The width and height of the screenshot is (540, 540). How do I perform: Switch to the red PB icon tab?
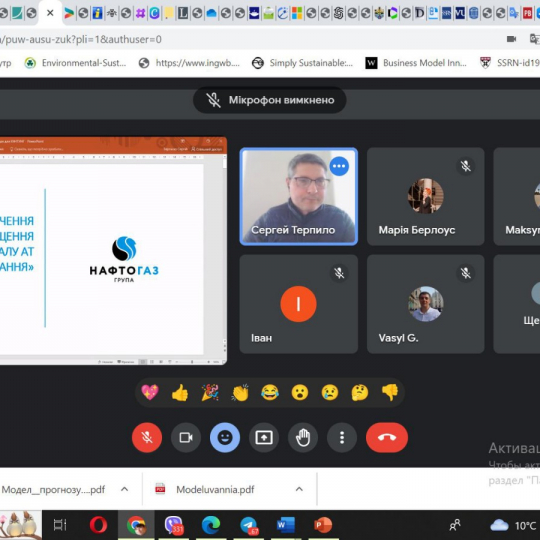[x=527, y=13]
